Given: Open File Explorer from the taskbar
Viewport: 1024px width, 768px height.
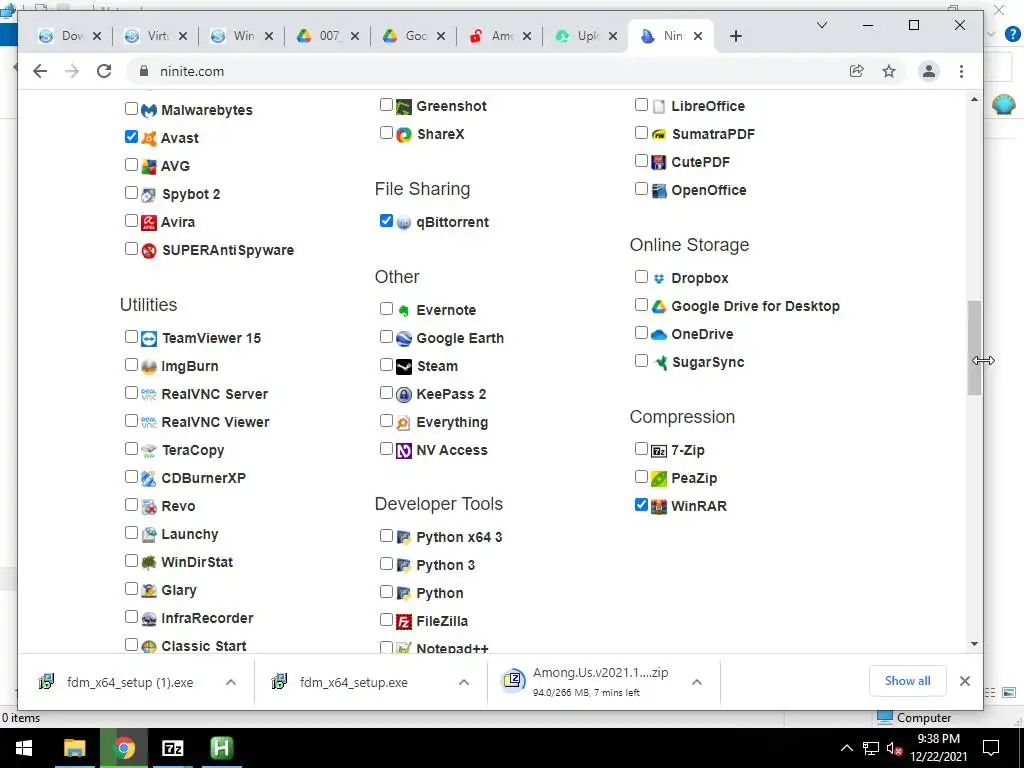Looking at the screenshot, I should 74,748.
